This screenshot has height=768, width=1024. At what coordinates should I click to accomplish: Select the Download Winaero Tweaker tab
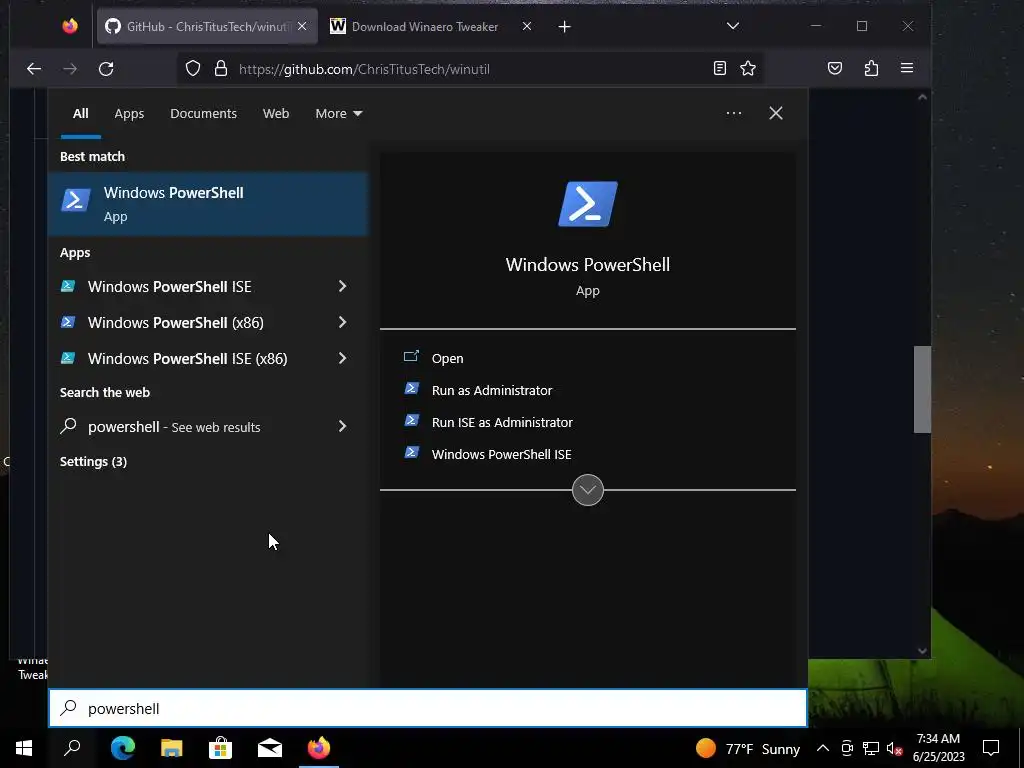click(424, 27)
